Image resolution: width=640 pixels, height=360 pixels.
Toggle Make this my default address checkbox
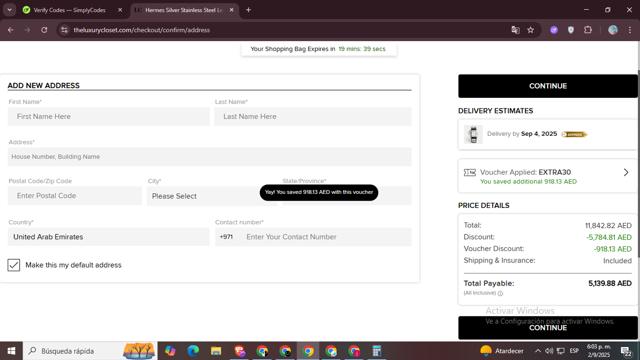(x=13, y=265)
